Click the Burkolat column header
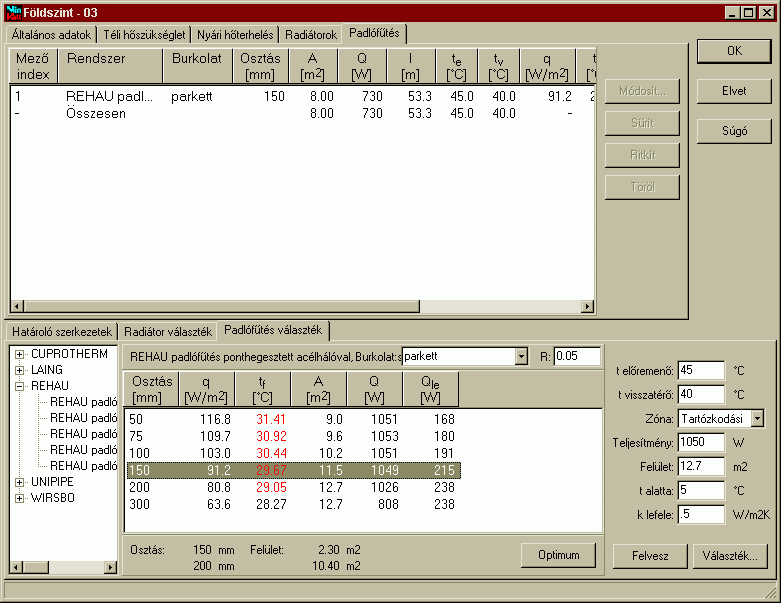 coord(197,66)
